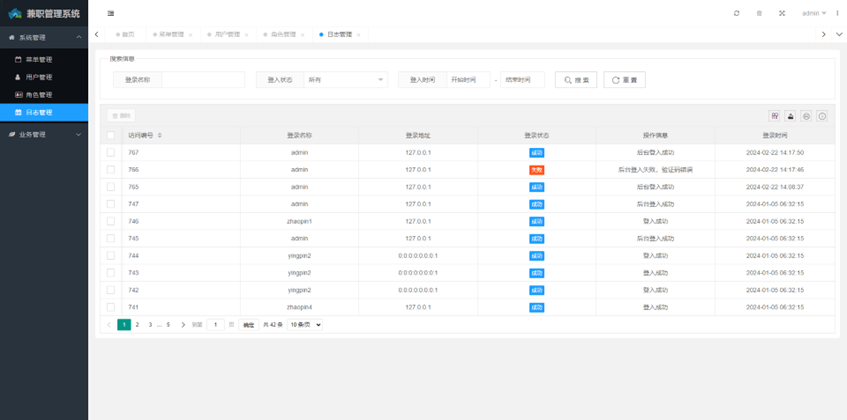Sort by the 访问编号 column arrows
This screenshot has height=420, width=847.
(x=159, y=135)
